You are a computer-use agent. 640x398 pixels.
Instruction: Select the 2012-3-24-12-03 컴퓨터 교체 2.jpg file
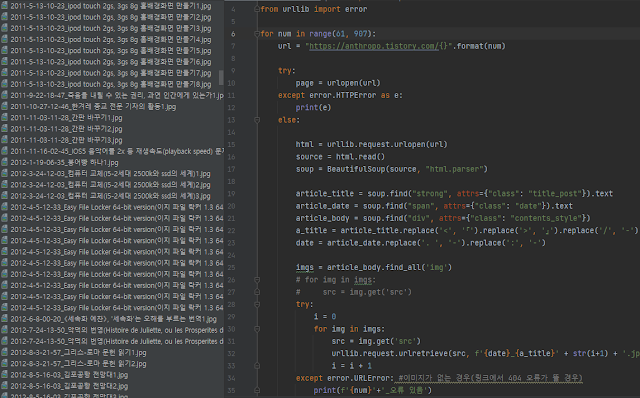pyautogui.click(x=110, y=185)
